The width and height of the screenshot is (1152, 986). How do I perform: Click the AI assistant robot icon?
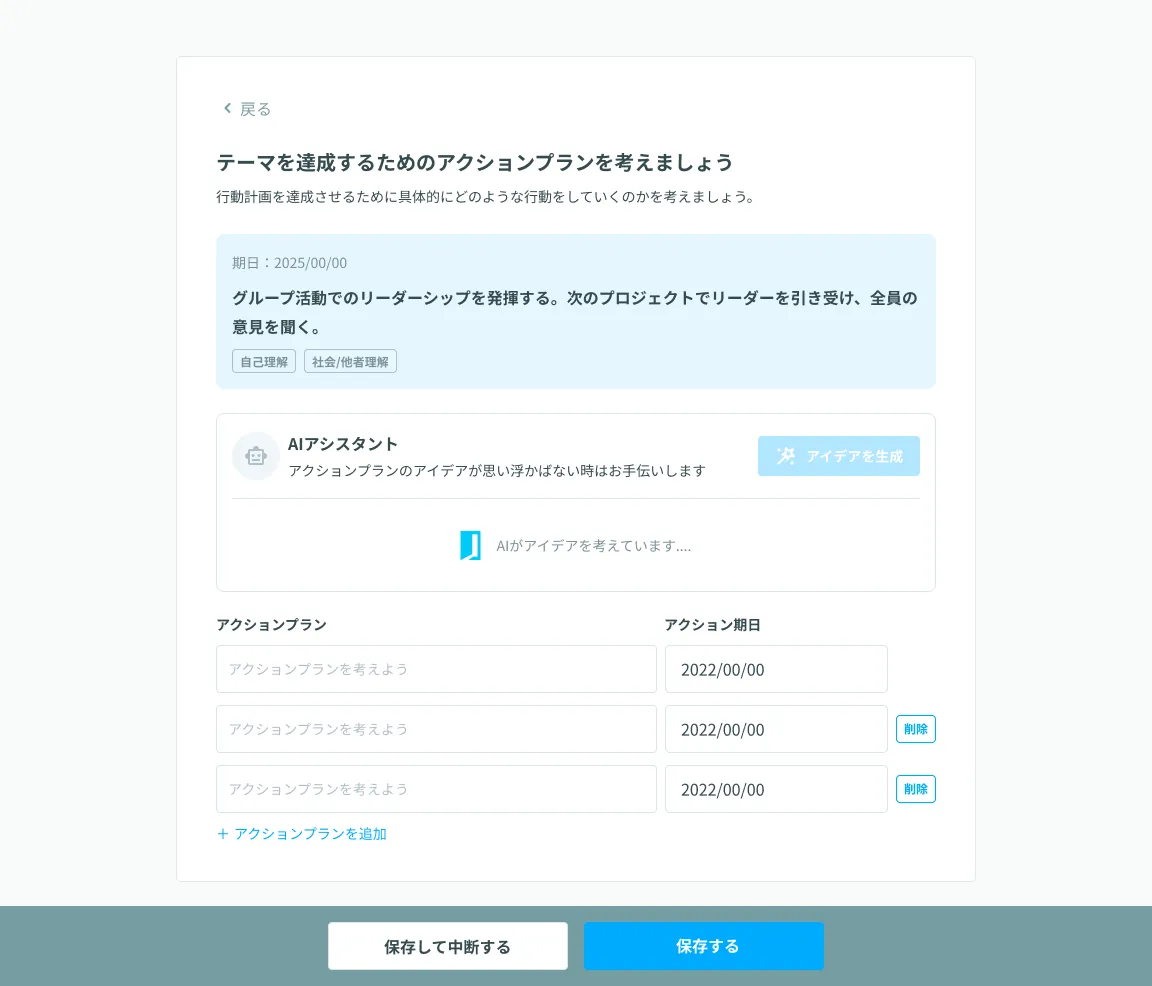256,456
